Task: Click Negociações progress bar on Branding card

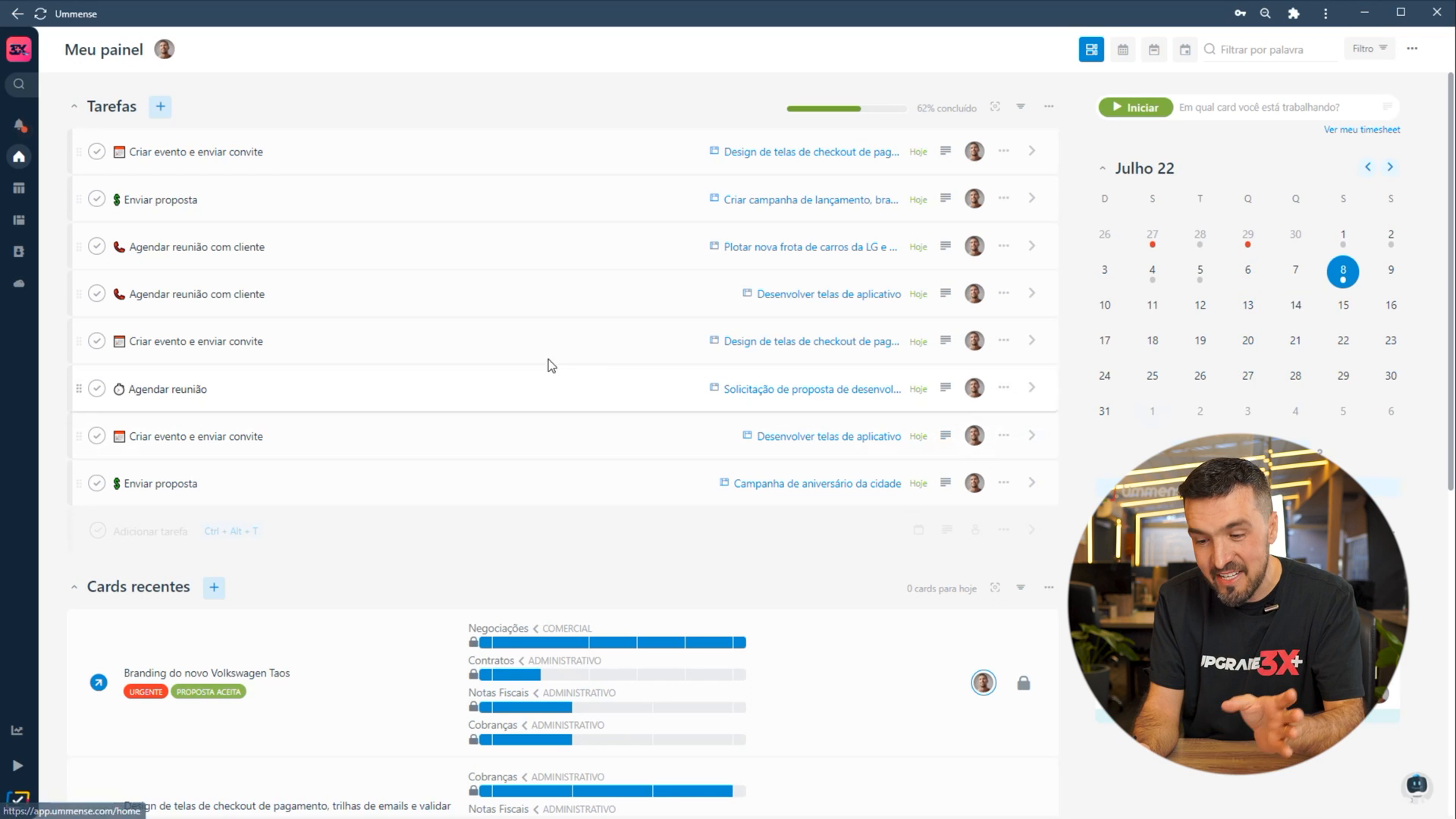Action: pos(613,643)
